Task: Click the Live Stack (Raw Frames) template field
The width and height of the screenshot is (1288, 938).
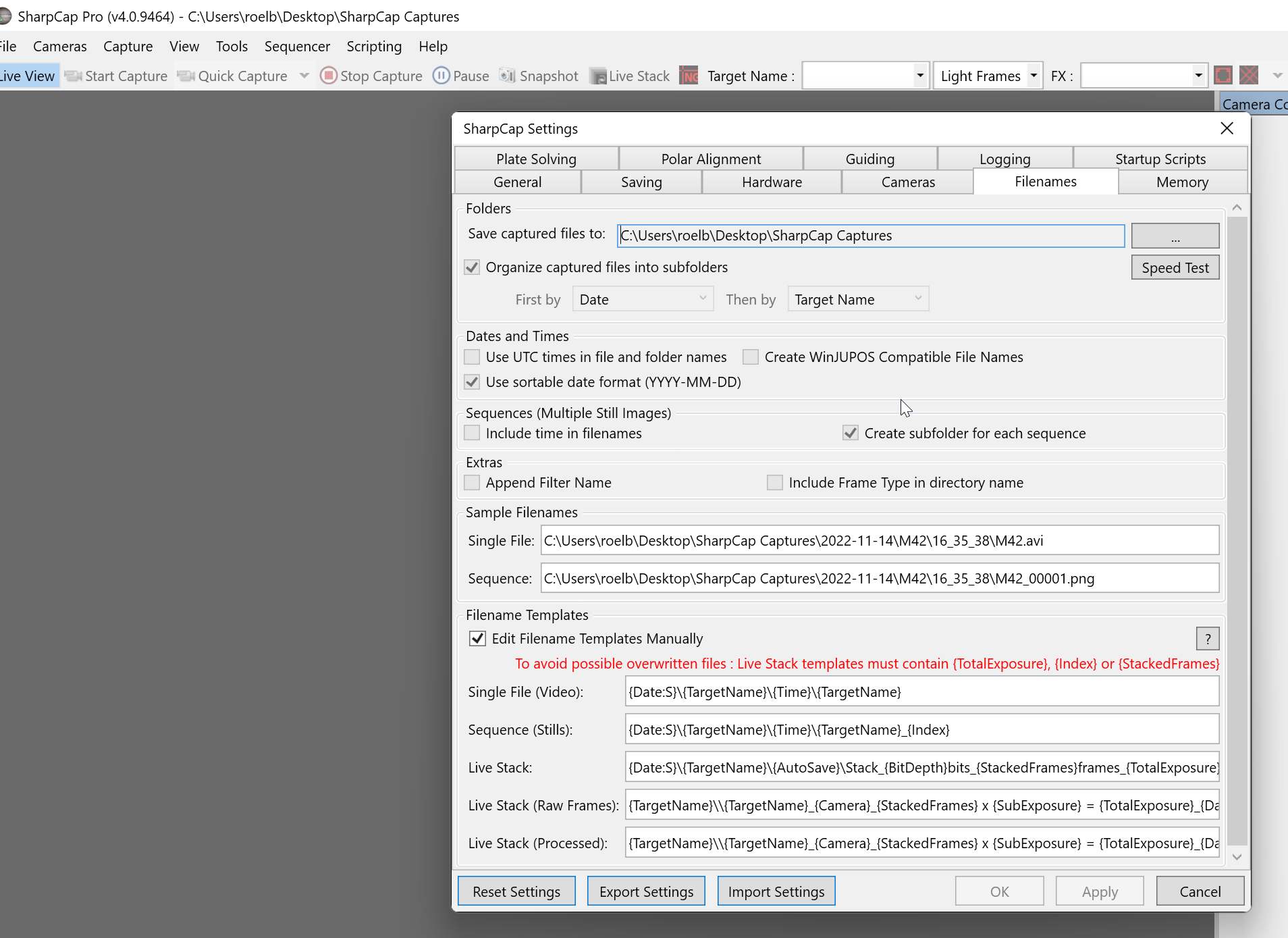Action: [922, 805]
